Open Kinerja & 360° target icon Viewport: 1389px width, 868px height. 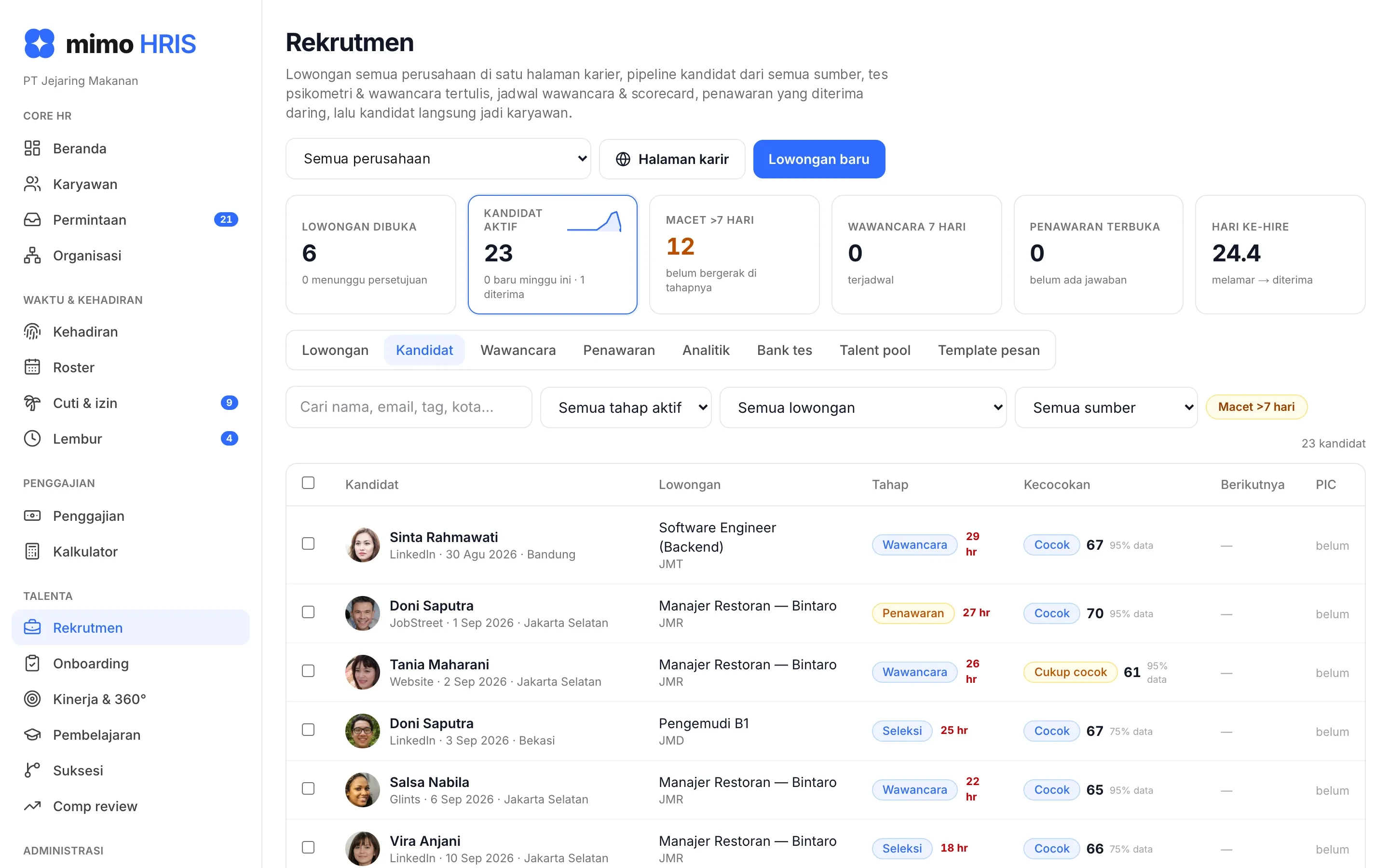32,699
